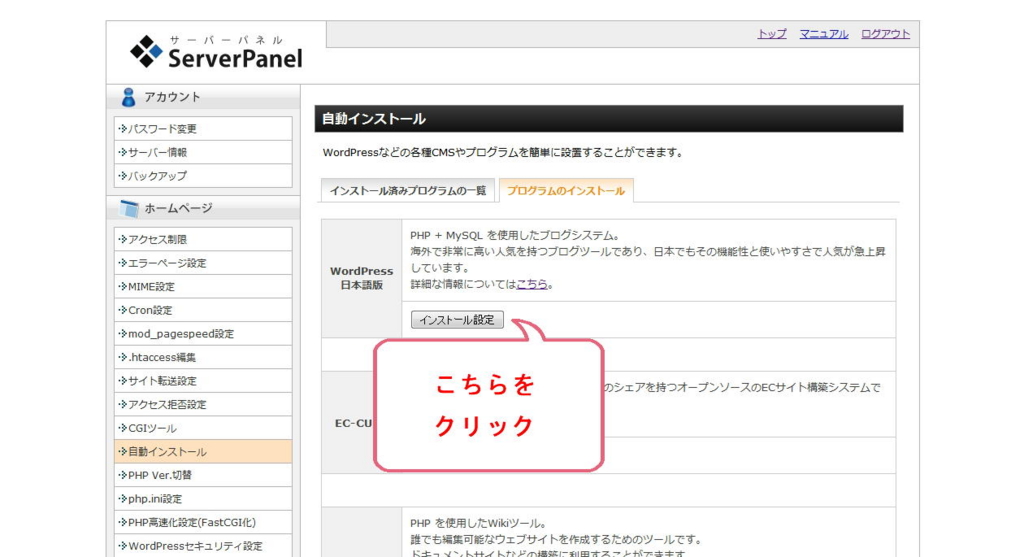
Task: Open .htaccess編集 menu item
Action: (x=203, y=357)
